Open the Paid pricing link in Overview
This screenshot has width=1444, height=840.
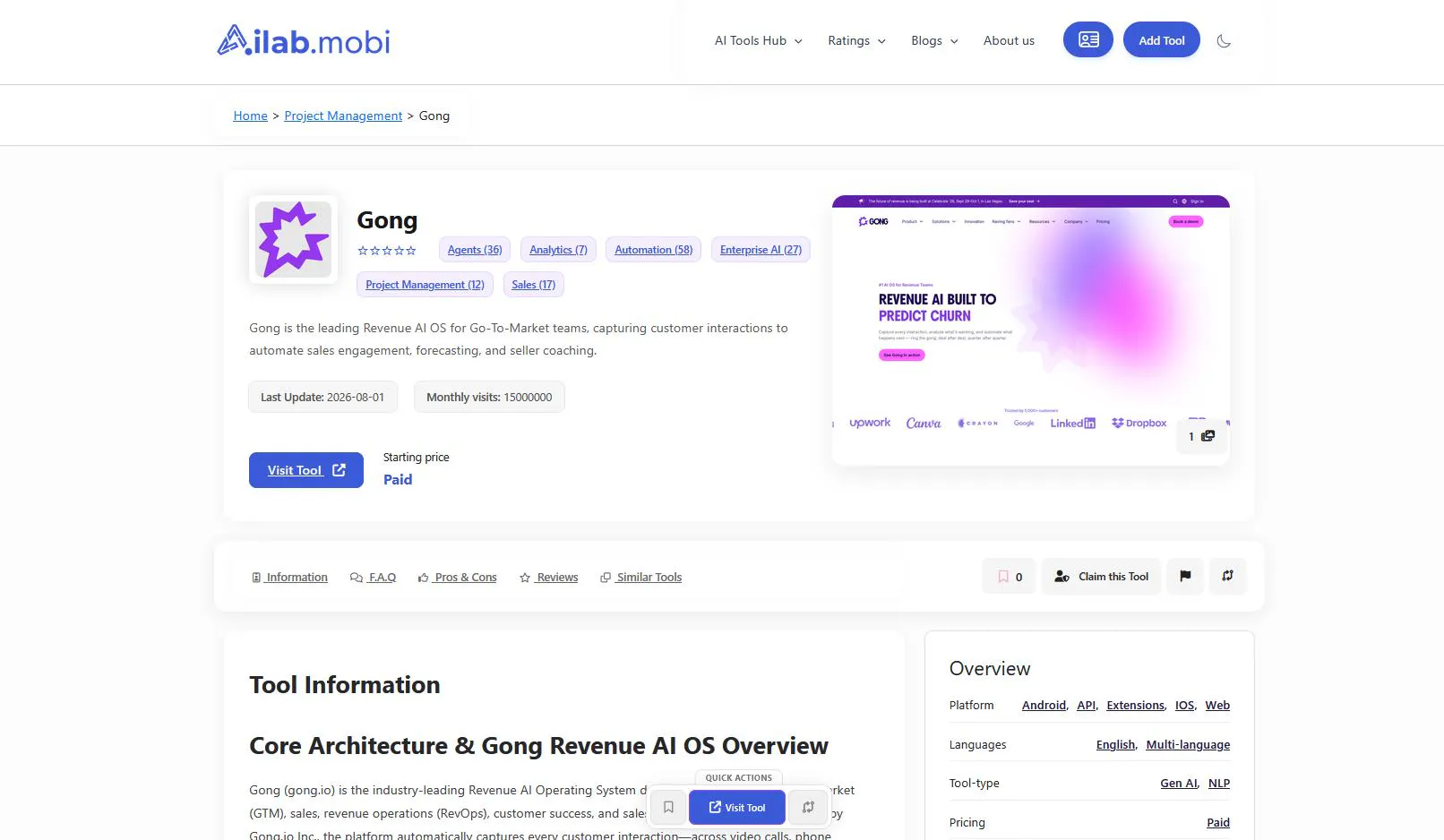pyautogui.click(x=1218, y=823)
